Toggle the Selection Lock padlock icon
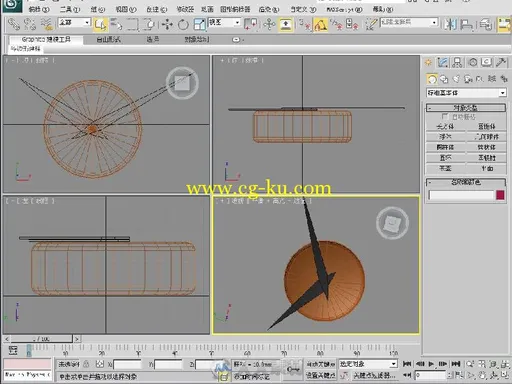The height and width of the screenshot is (384, 512). point(86,364)
